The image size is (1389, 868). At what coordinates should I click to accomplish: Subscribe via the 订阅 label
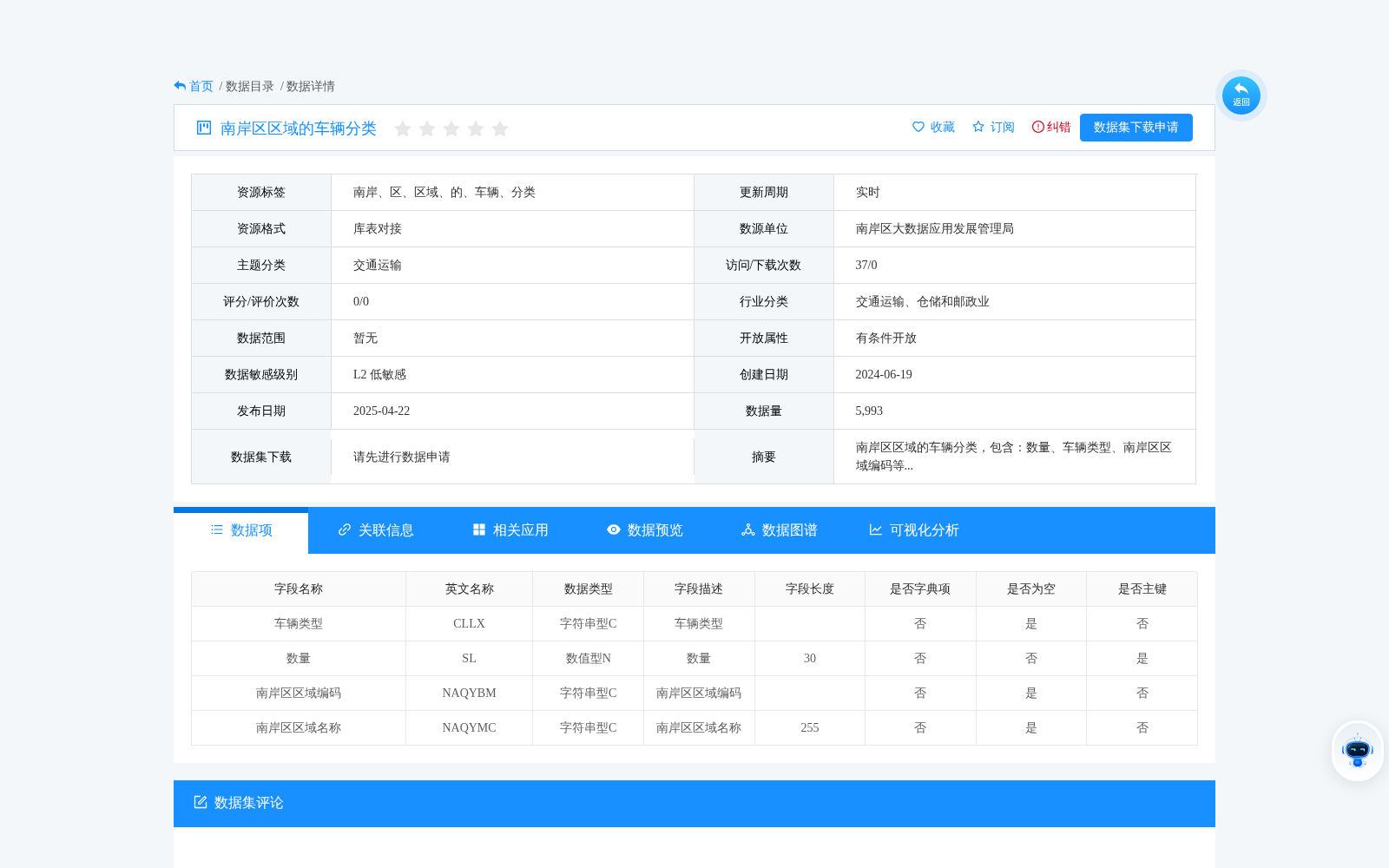(1003, 127)
